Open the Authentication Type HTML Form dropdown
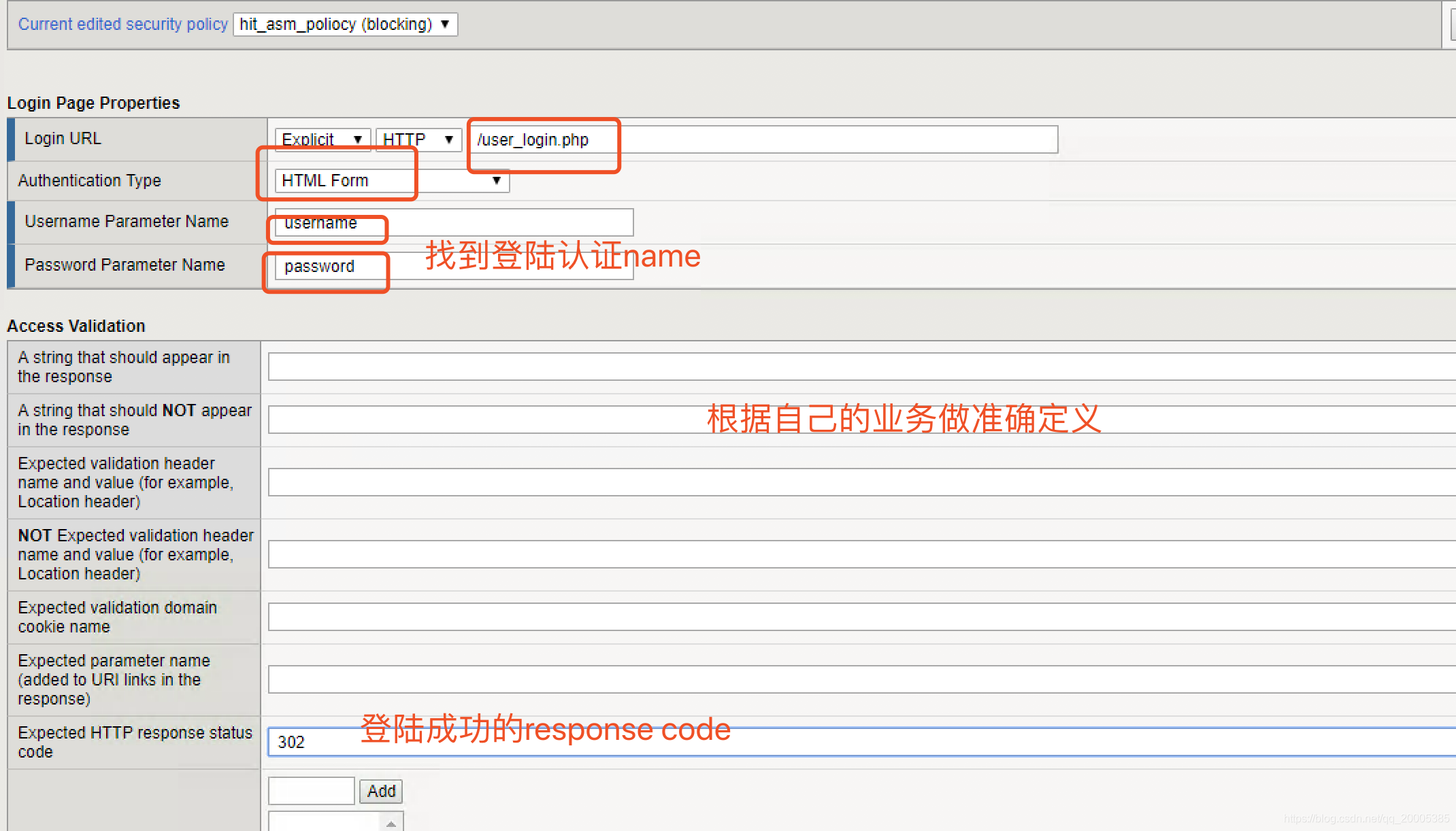Viewport: 1456px width, 831px height. pyautogui.click(x=392, y=181)
